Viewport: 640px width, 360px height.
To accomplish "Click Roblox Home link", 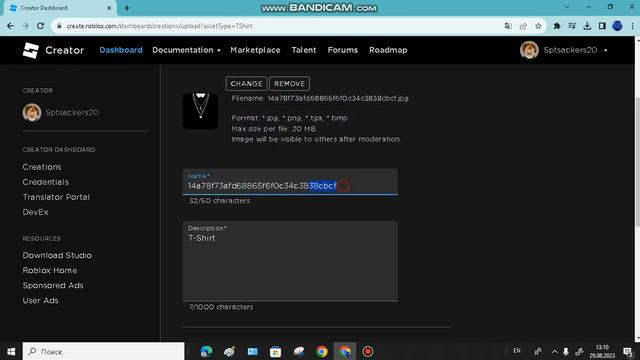I will [50, 271].
